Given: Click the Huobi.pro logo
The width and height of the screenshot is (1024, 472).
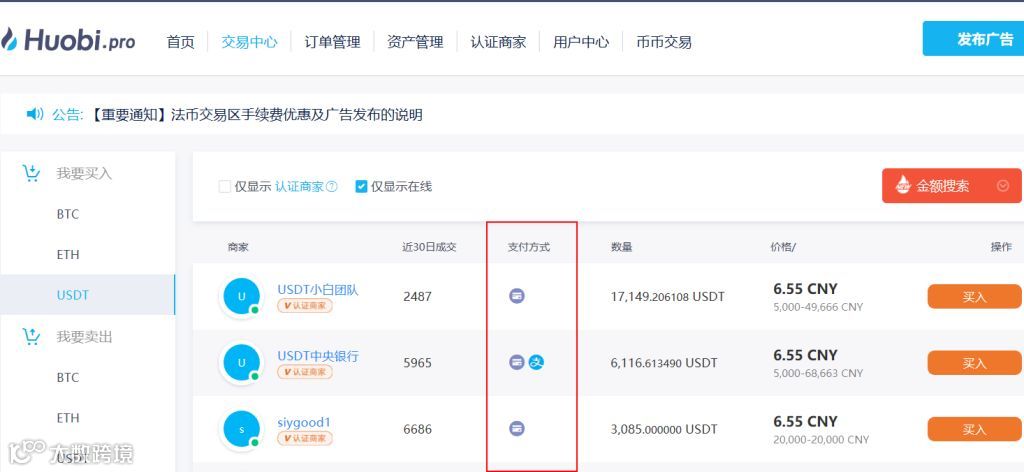Looking at the screenshot, I should click(x=68, y=40).
